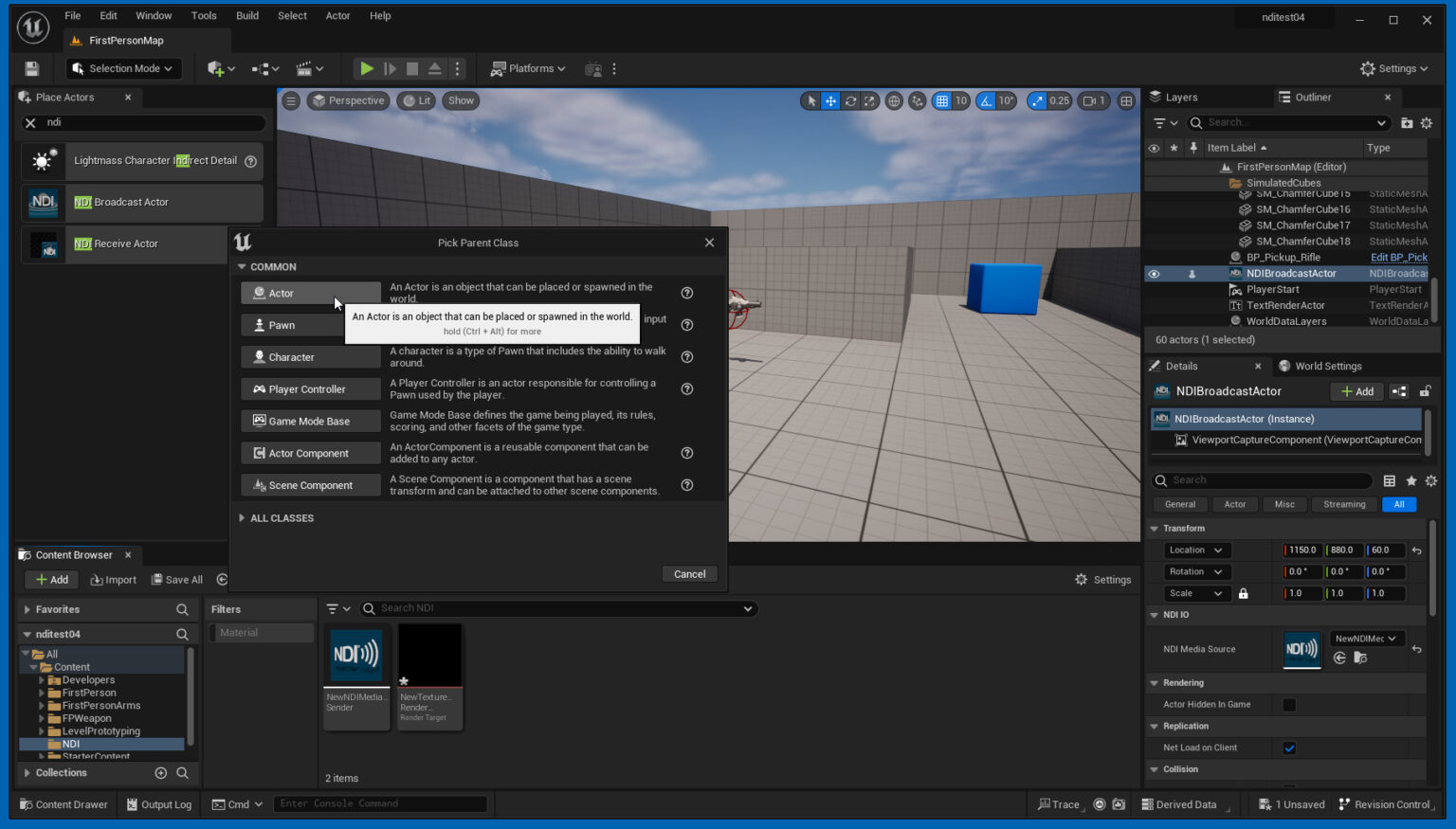Check the Actor Hidden In Game checkbox

pyautogui.click(x=1289, y=704)
